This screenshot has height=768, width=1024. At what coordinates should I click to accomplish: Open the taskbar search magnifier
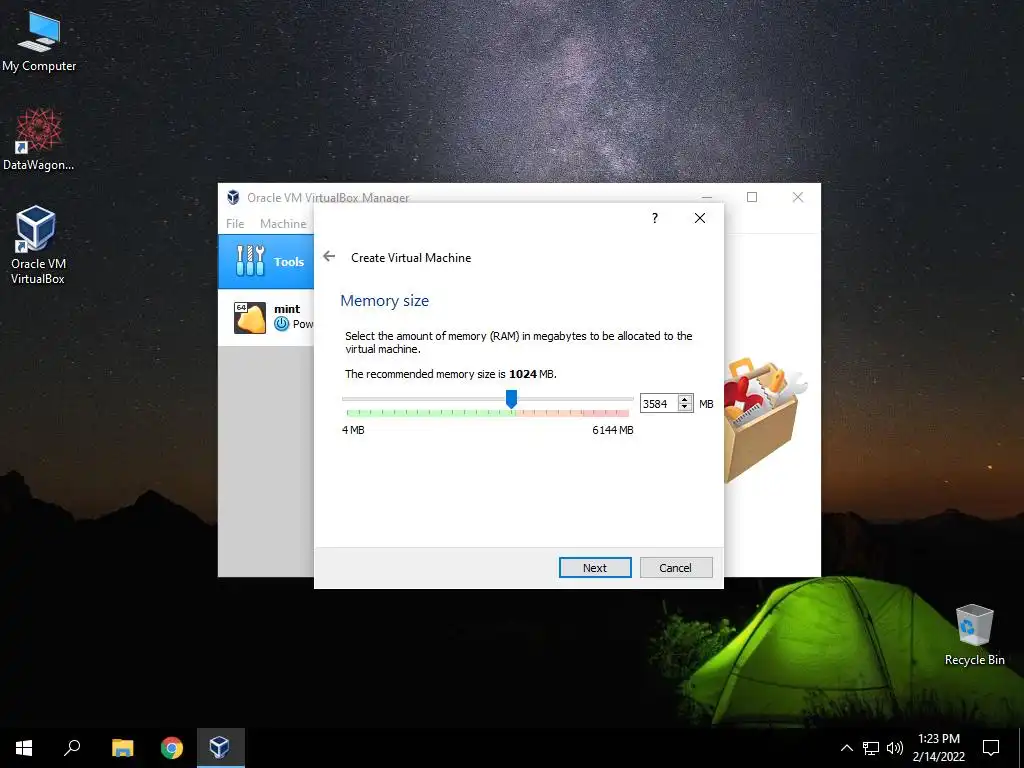72,748
